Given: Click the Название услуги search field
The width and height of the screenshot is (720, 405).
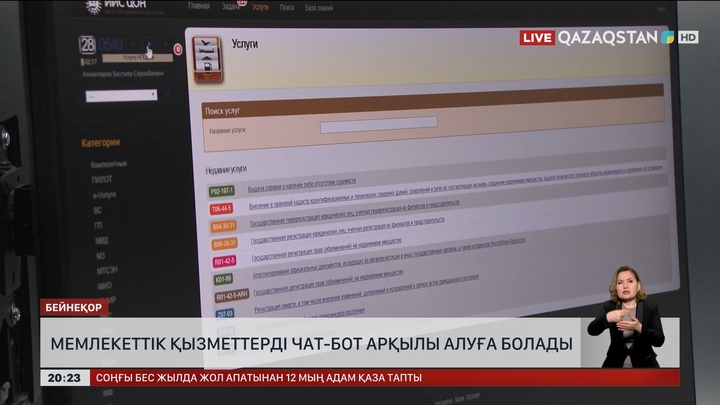Looking at the screenshot, I should pos(379,124).
